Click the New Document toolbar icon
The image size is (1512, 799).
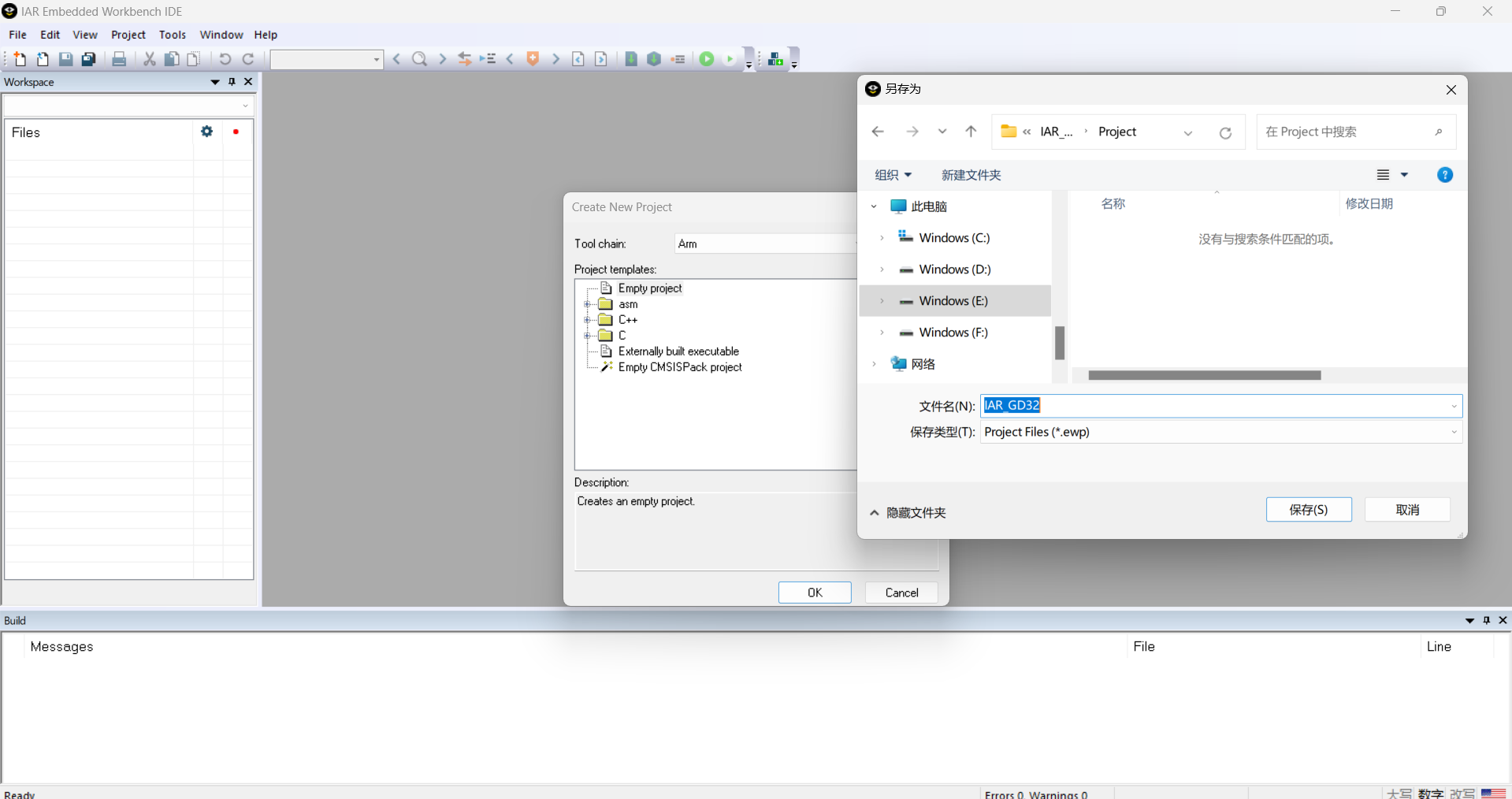tap(20, 59)
